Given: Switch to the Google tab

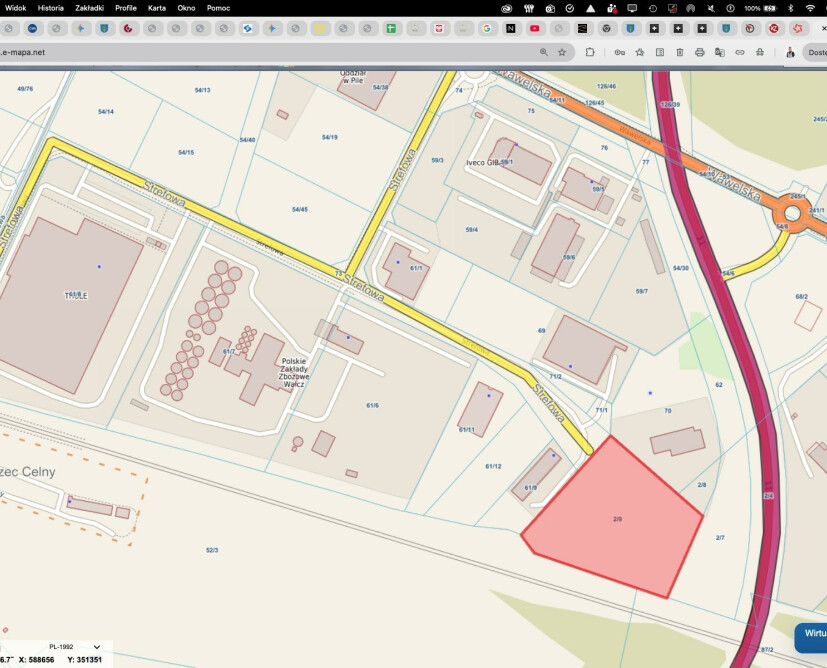Looking at the screenshot, I should pyautogui.click(x=486, y=29).
